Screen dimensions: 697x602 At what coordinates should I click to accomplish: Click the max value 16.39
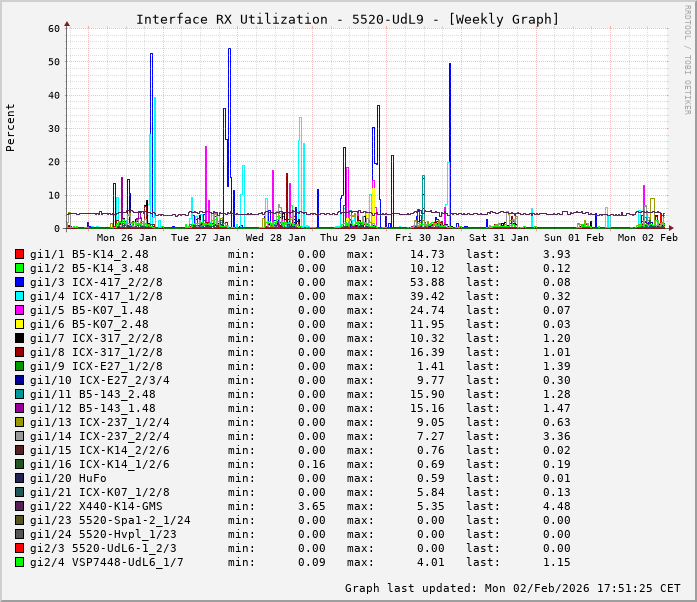(x=427, y=352)
